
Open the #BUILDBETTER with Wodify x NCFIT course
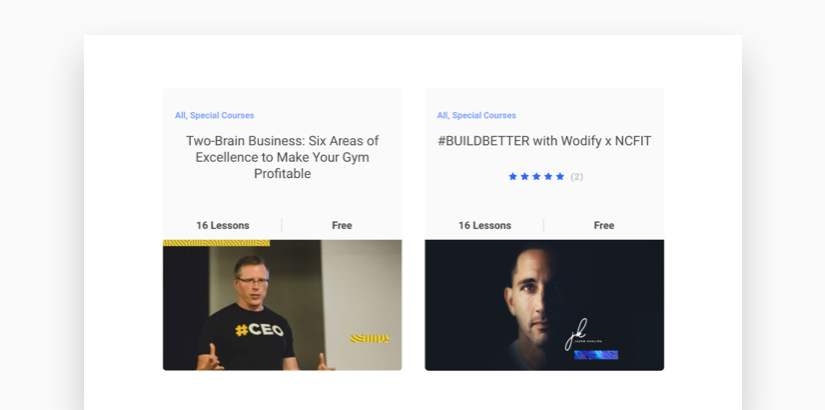click(x=544, y=141)
